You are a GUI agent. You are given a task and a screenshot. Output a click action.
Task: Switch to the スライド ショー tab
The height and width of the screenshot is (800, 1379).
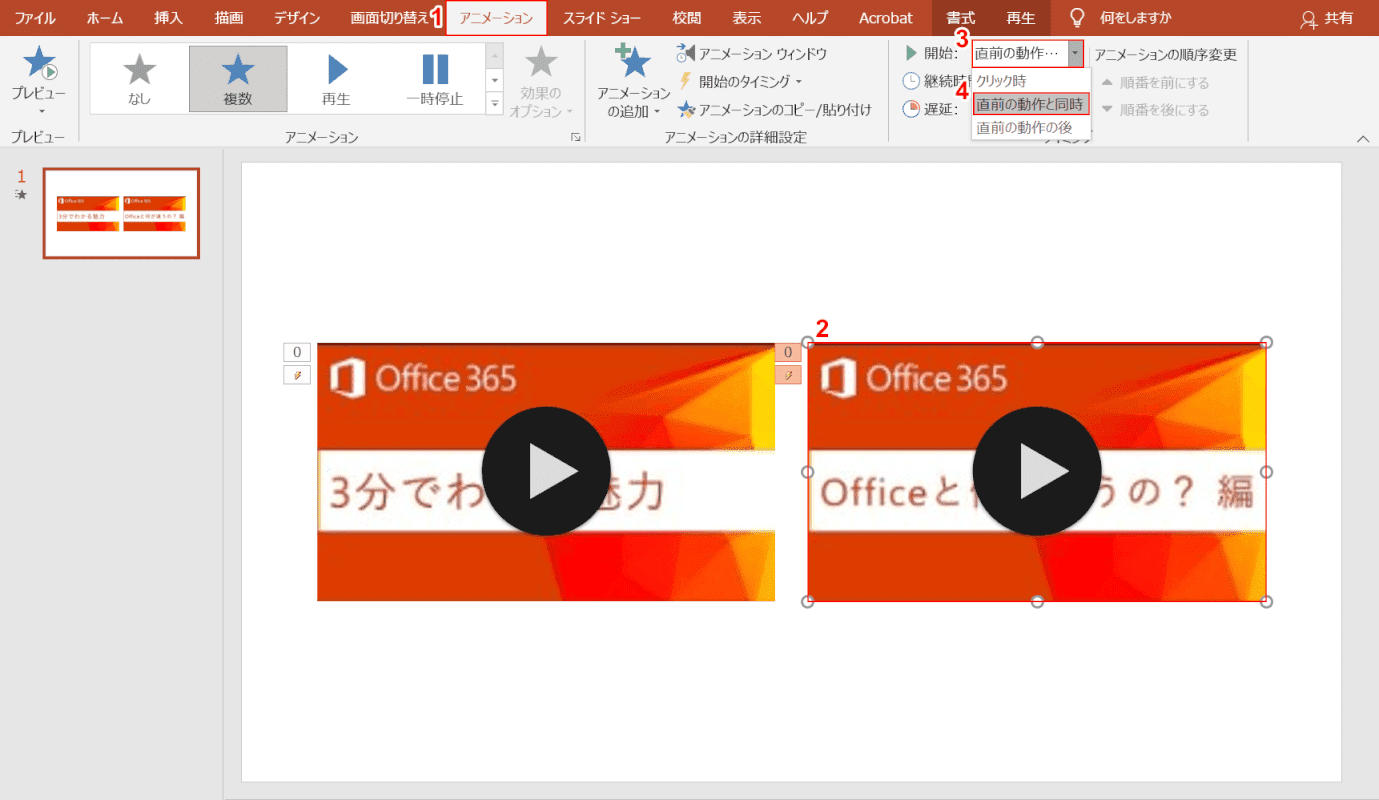pyautogui.click(x=602, y=18)
